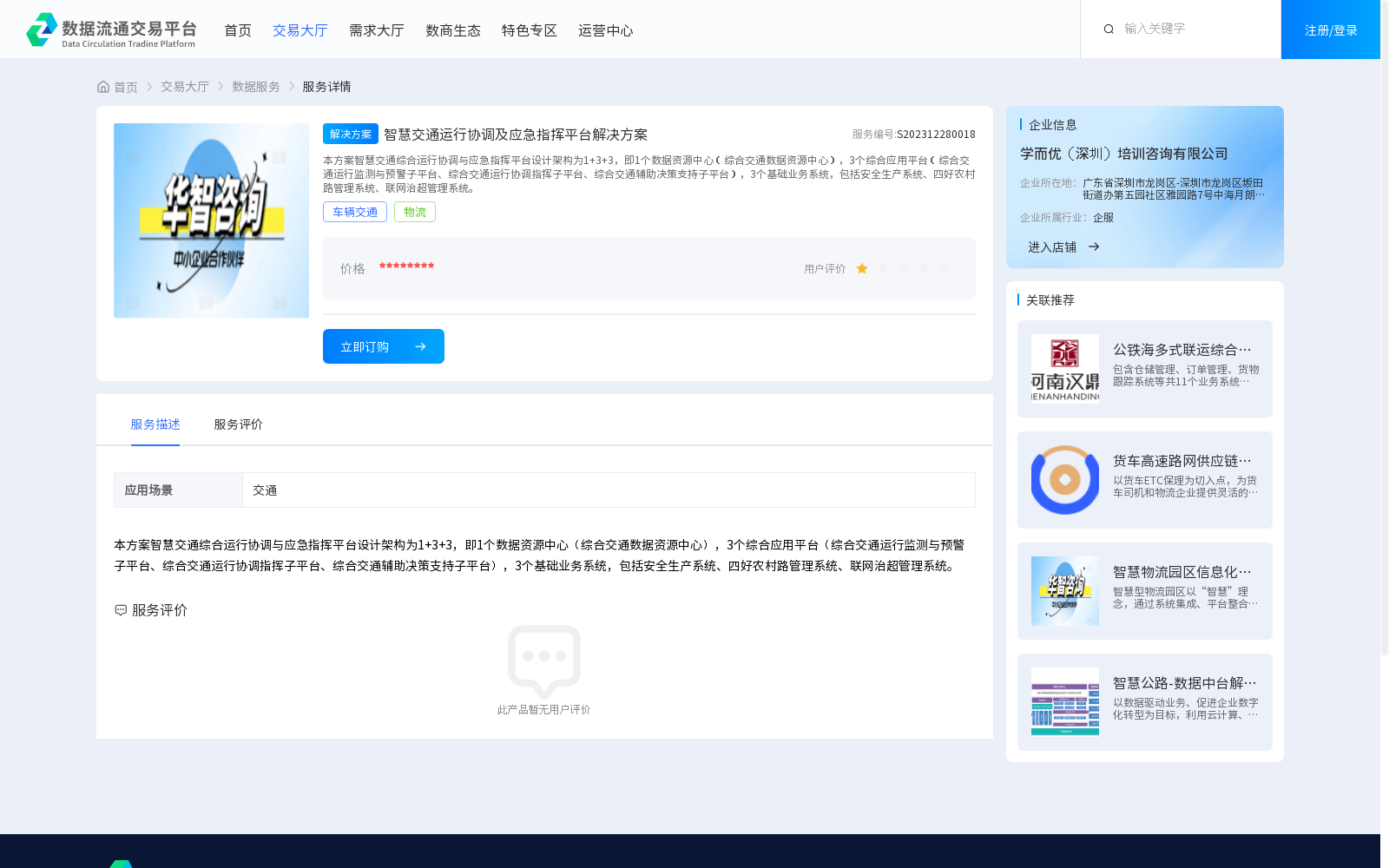Click the comment icon beside 服务评价 heading
Screen dimensions: 1389x868
point(121,610)
